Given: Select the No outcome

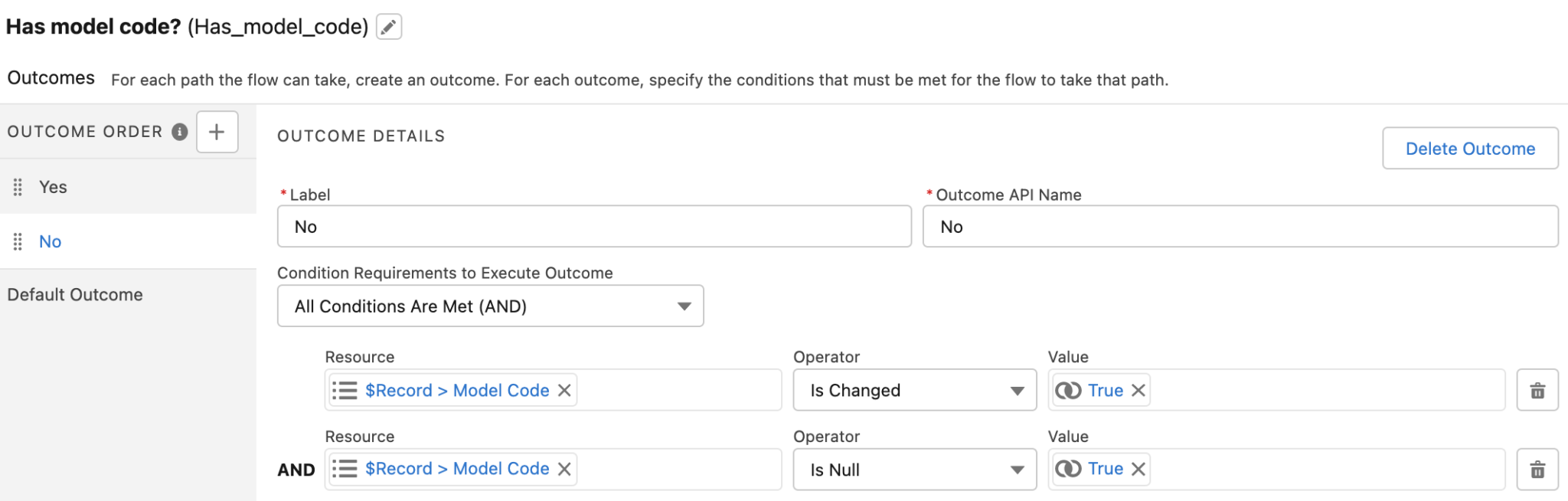Looking at the screenshot, I should [128, 241].
